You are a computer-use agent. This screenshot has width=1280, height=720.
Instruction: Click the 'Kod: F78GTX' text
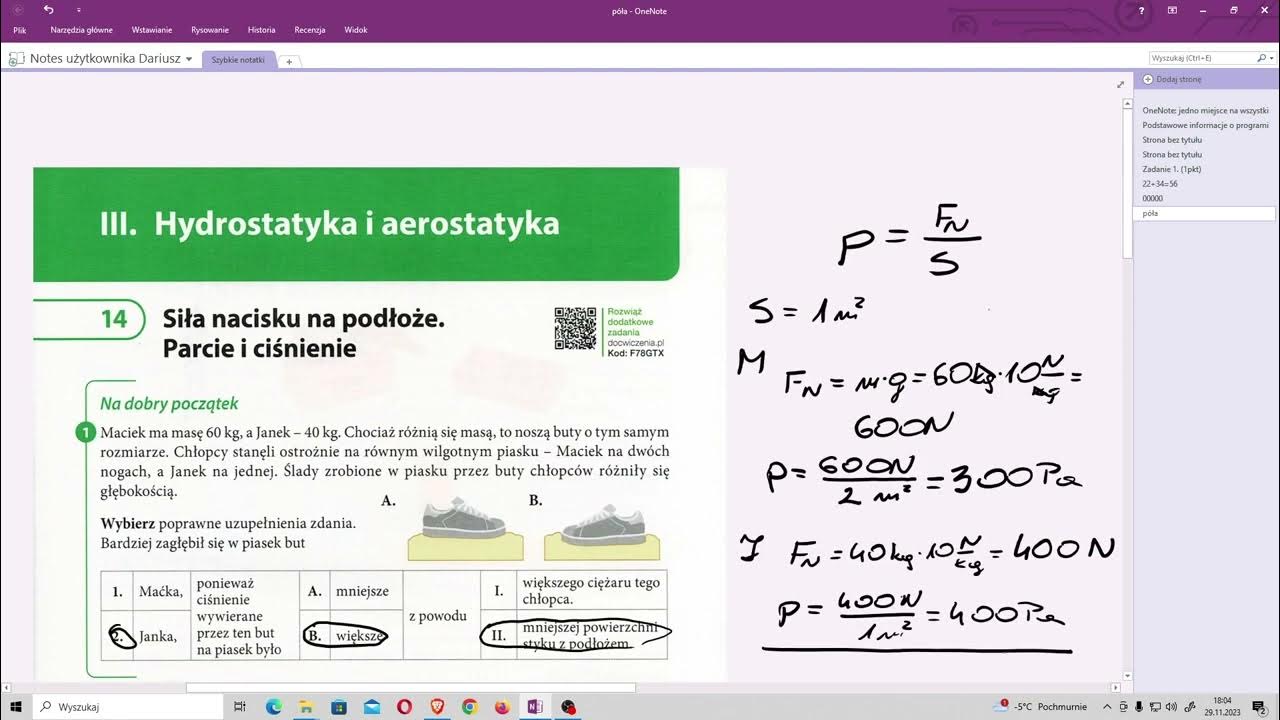635,353
